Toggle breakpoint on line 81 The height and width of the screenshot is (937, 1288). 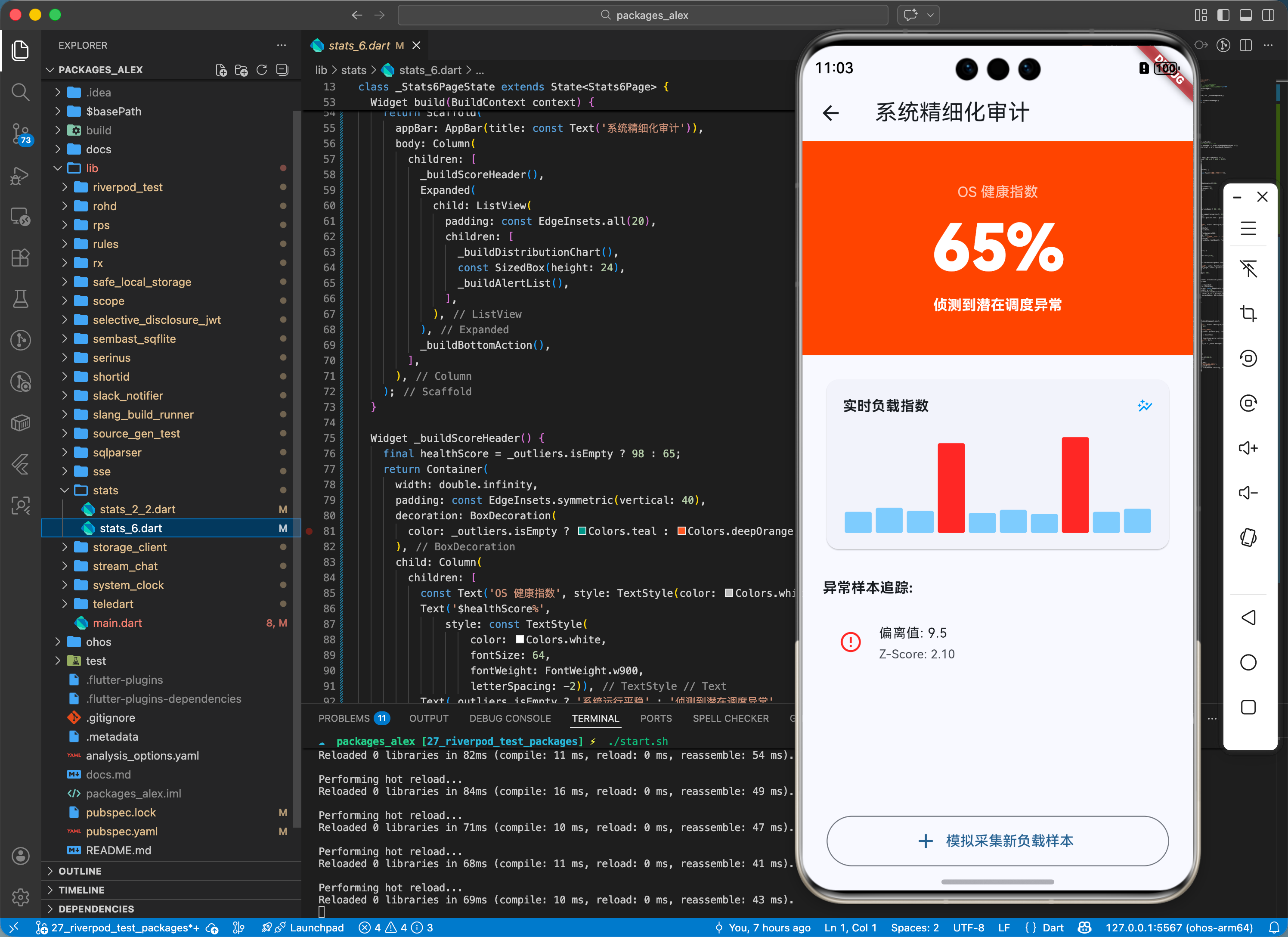click(x=310, y=531)
